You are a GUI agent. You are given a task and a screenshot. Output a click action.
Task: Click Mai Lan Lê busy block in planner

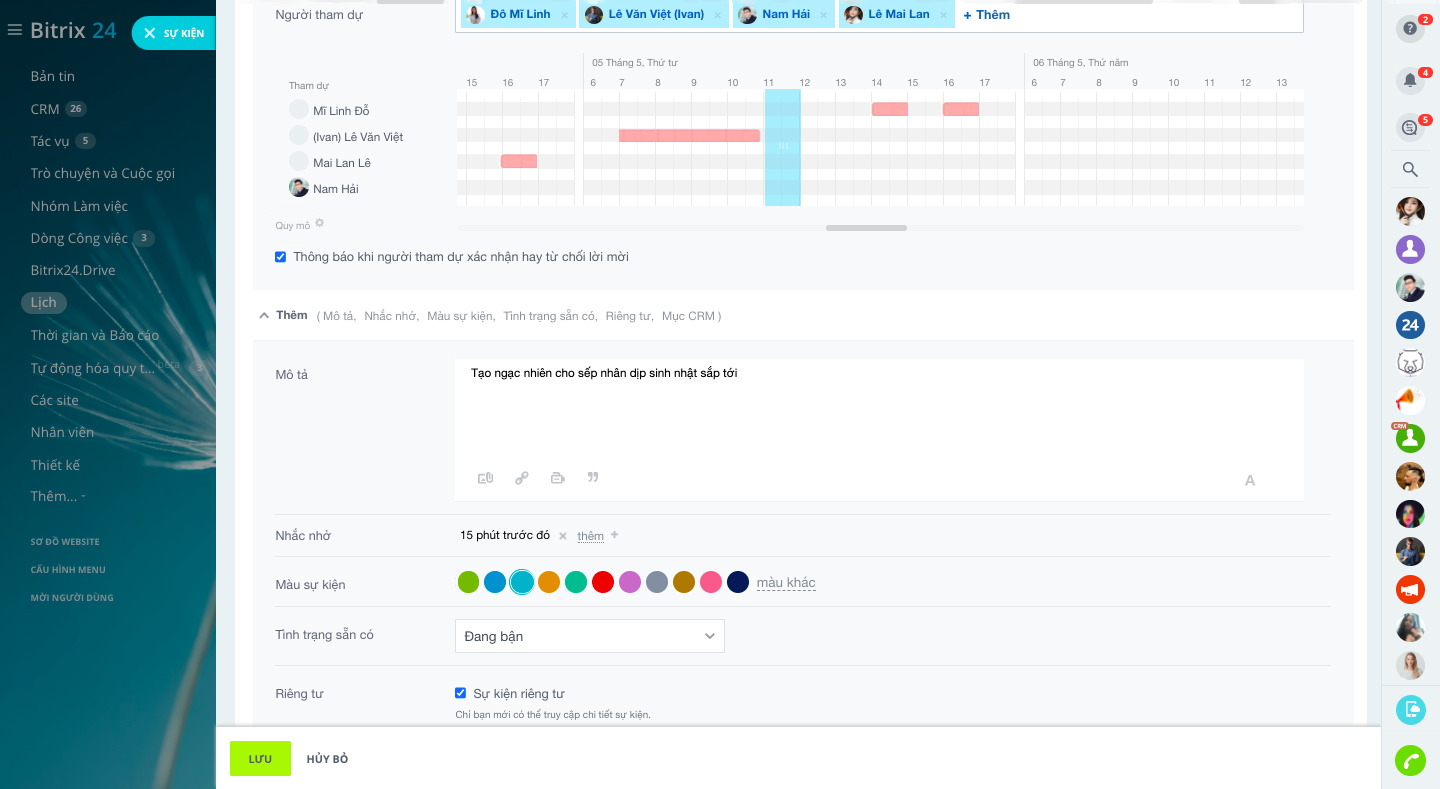coord(519,161)
